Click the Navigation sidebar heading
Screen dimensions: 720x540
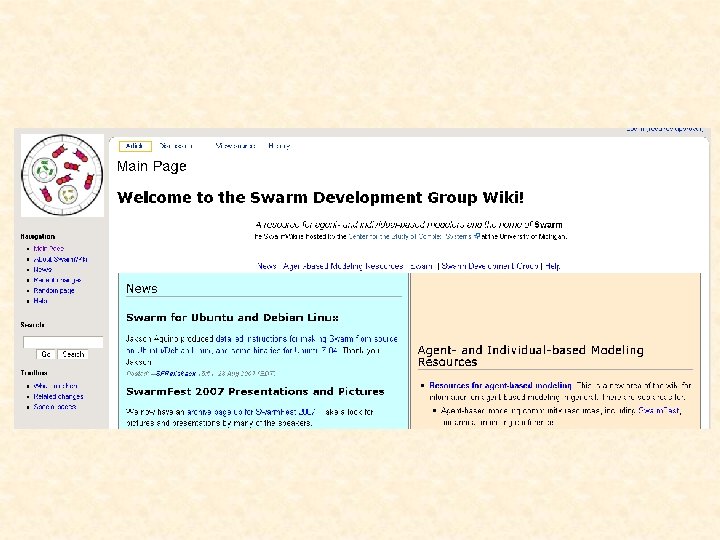(38, 236)
